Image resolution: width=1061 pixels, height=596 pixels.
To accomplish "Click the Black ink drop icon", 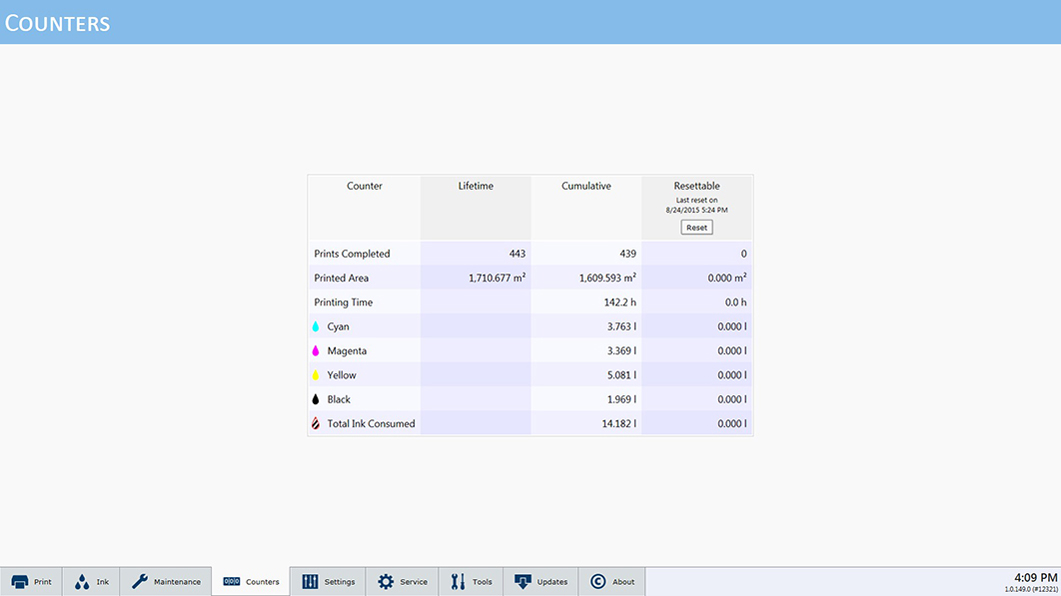I will pyautogui.click(x=316, y=399).
